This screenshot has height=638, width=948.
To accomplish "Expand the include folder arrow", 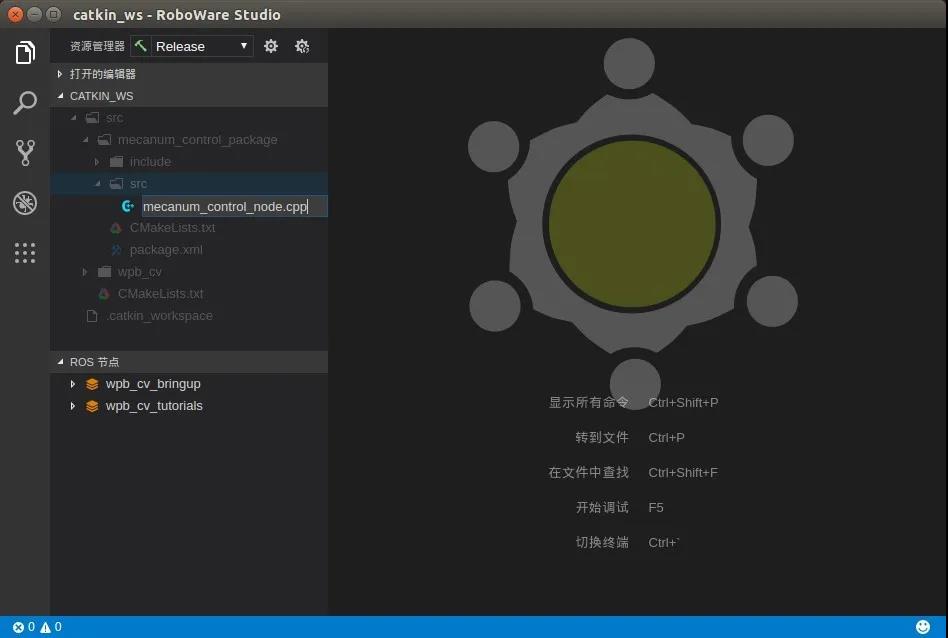I will 97,161.
